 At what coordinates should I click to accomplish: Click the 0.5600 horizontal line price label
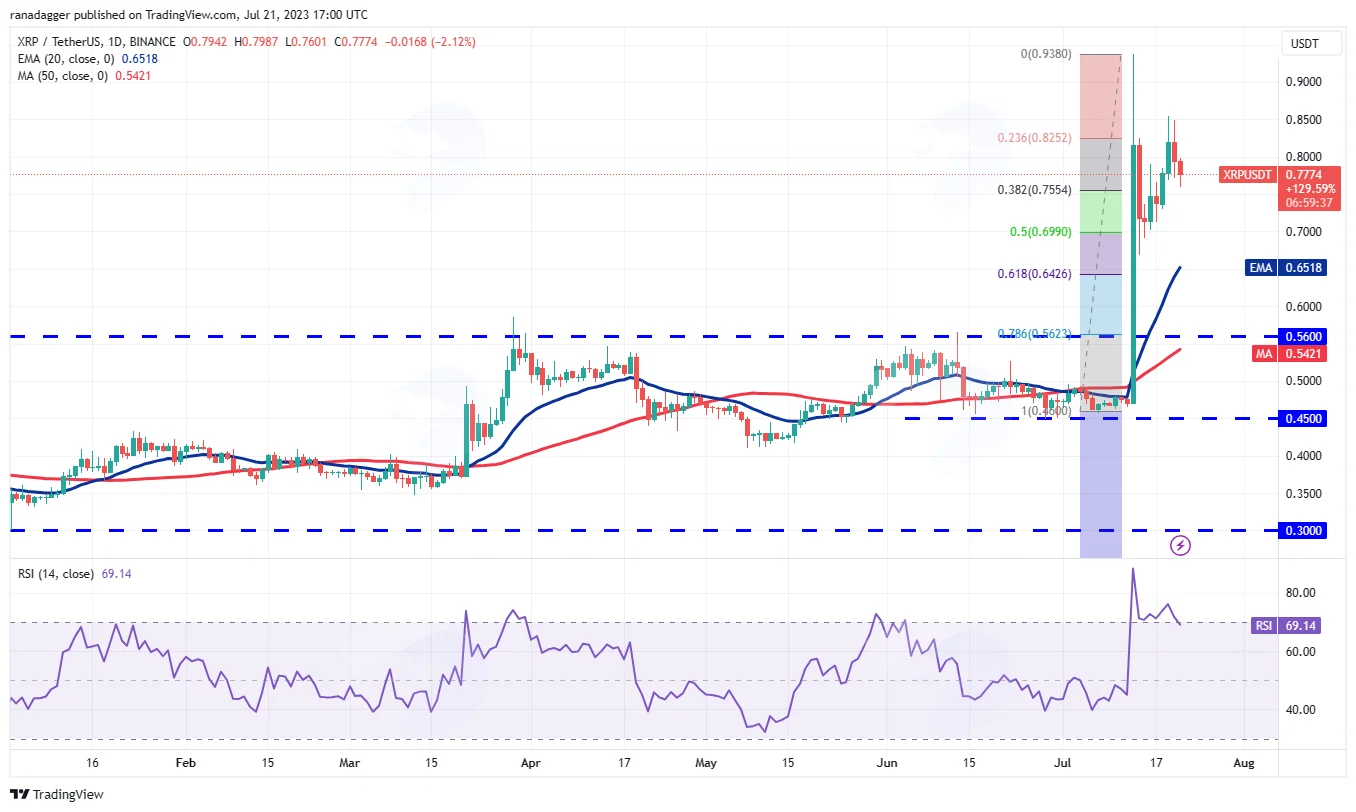pos(1304,337)
